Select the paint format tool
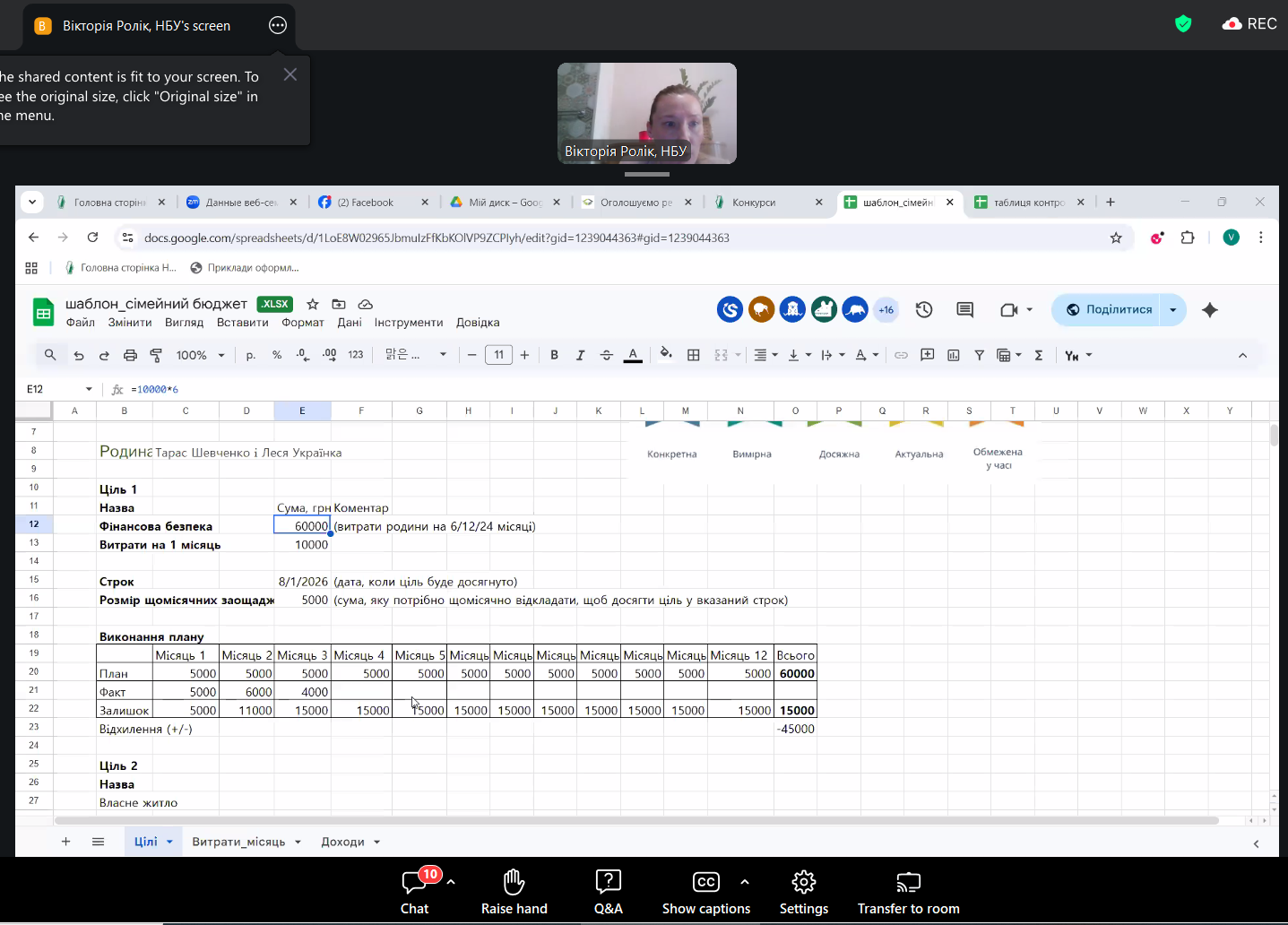Screen dimensions: 1288x925 [x=156, y=356]
